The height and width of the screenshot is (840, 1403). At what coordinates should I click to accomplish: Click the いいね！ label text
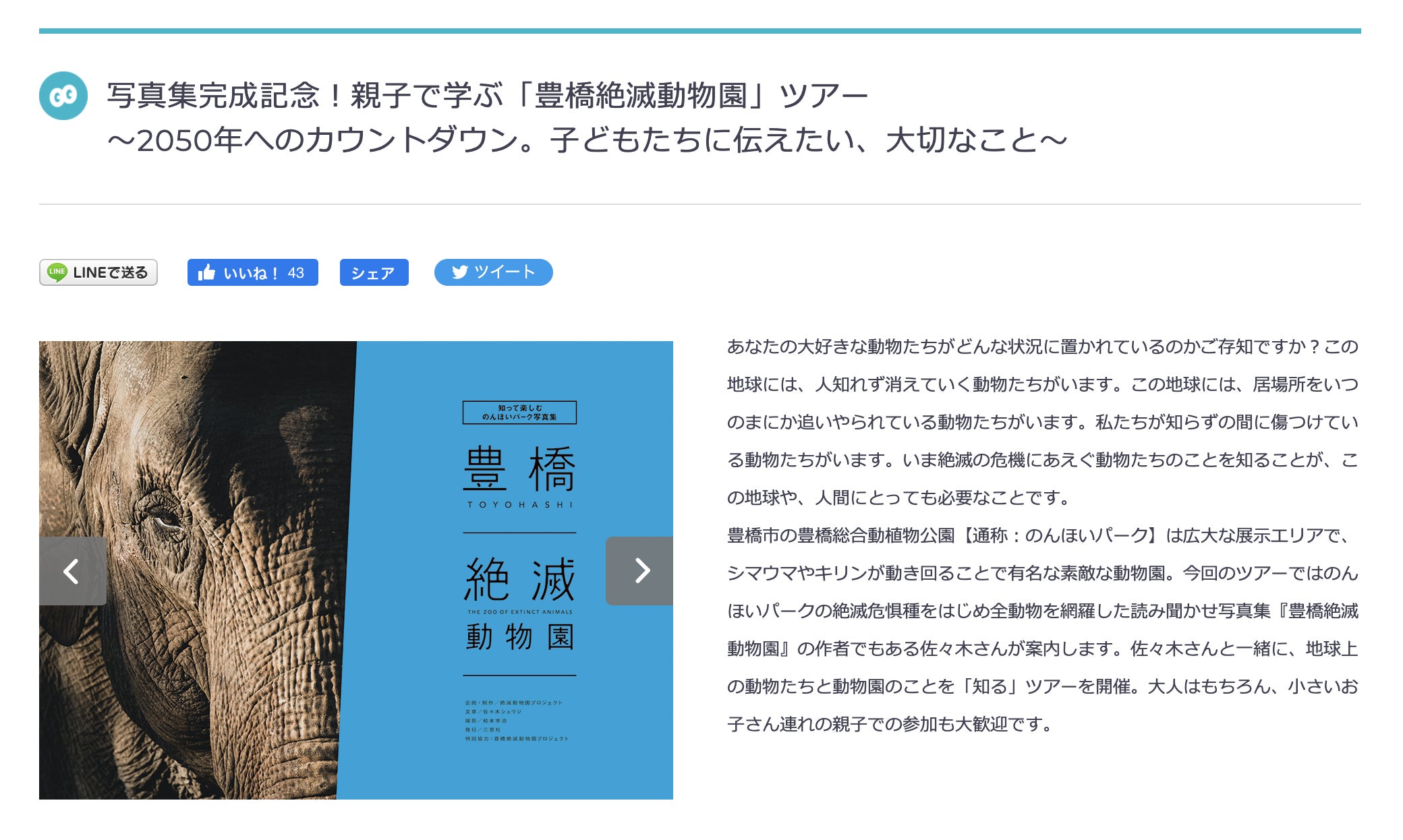(250, 273)
